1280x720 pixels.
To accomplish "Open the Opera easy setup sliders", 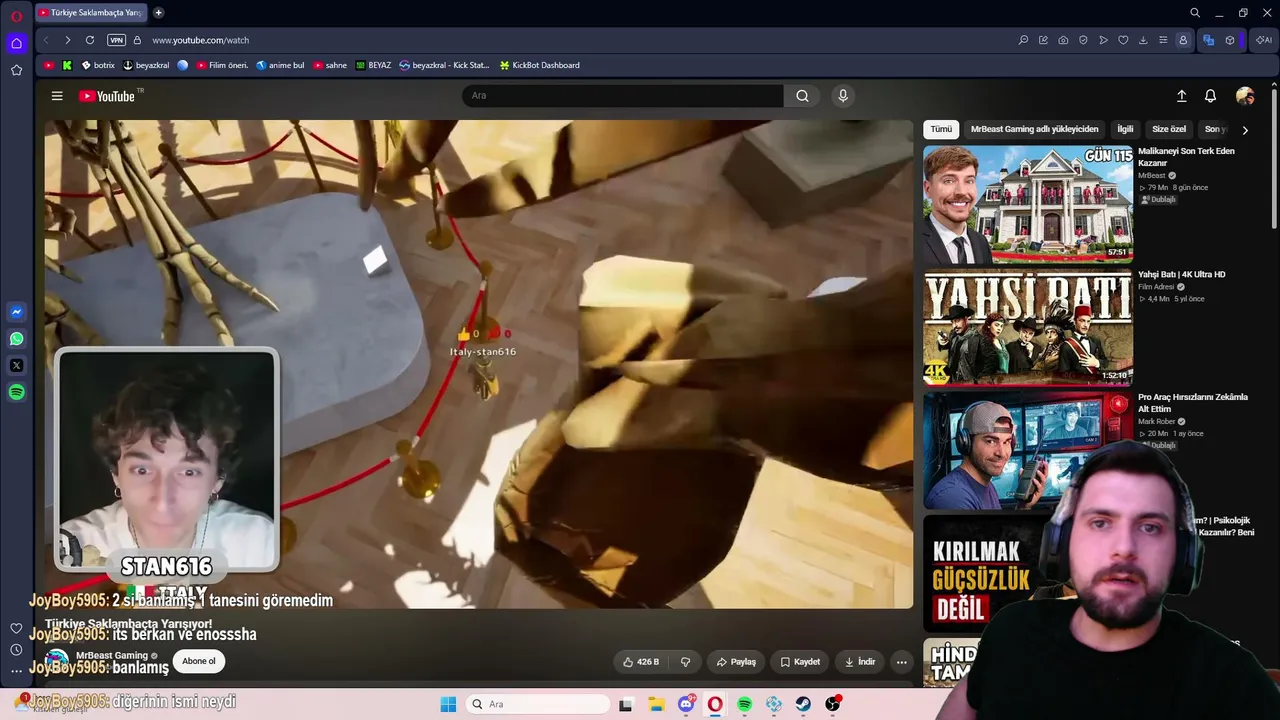I will coord(1163,40).
